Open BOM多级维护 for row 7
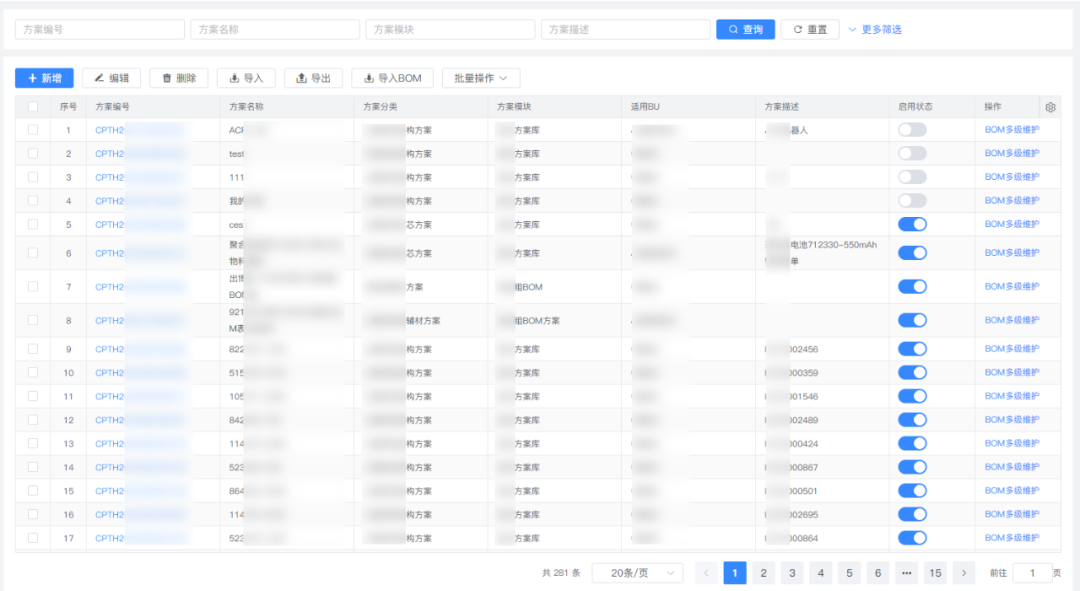This screenshot has height=591, width=1080. point(1012,287)
